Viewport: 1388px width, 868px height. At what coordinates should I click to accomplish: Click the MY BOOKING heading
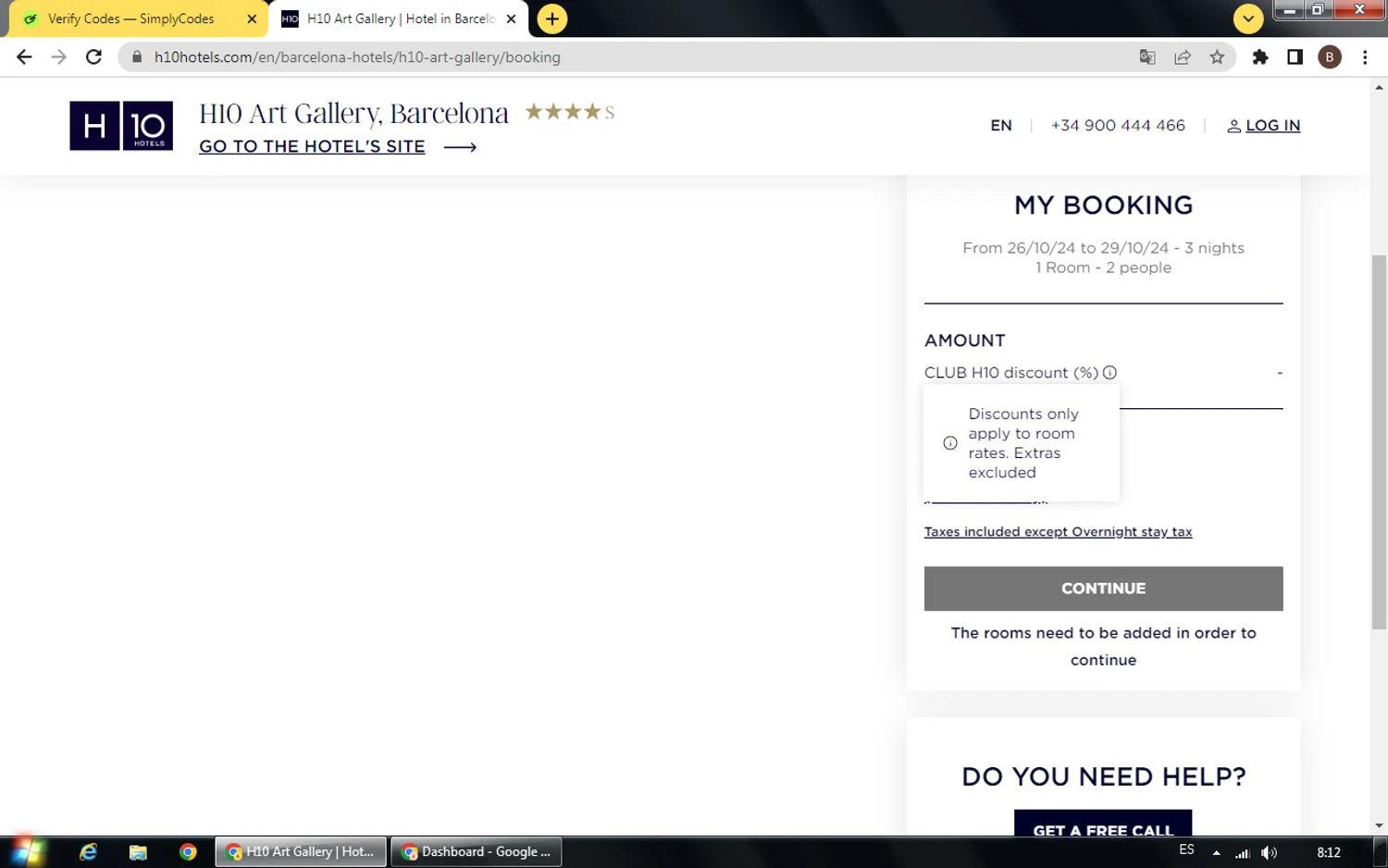(1103, 205)
